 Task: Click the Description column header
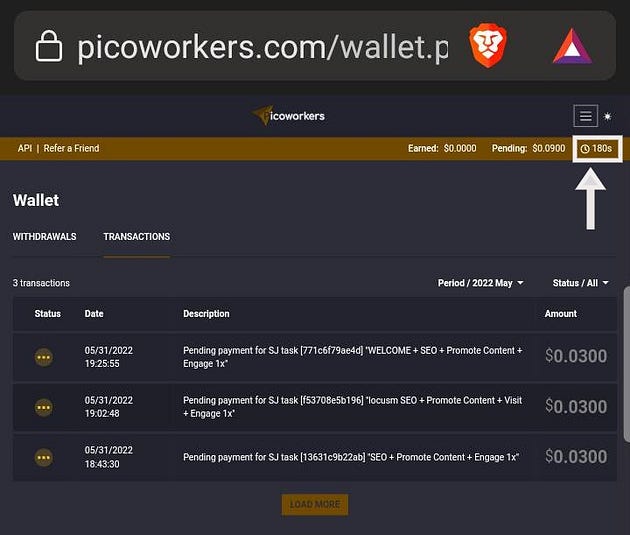(206, 314)
